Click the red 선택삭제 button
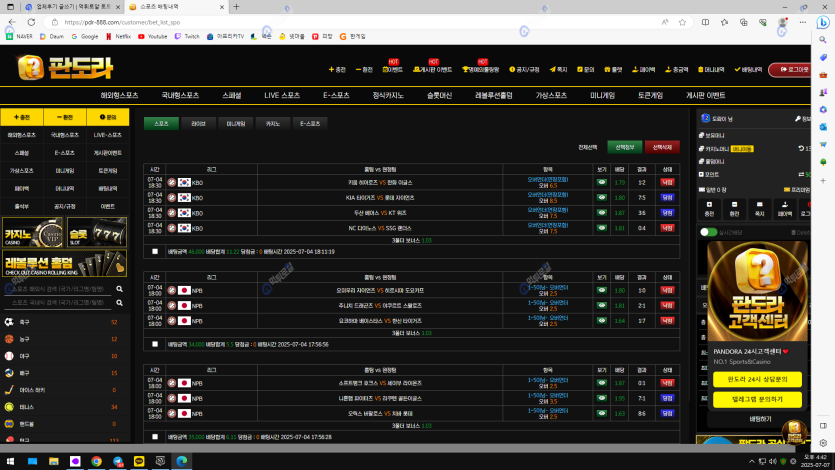This screenshot has width=835, height=470. point(662,147)
